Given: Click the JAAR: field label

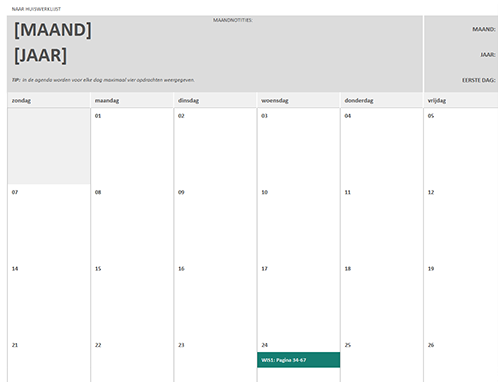Looking at the screenshot, I should pyautogui.click(x=488, y=55).
